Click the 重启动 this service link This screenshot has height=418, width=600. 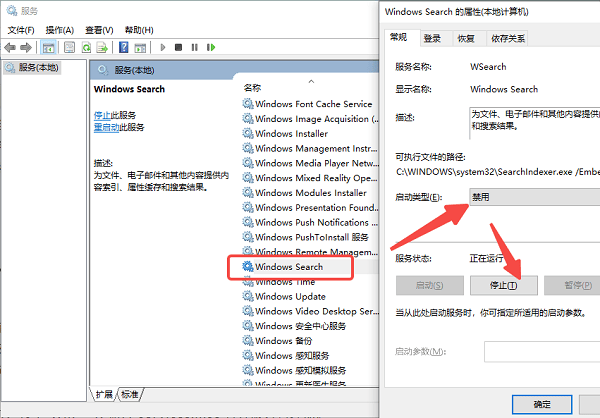point(106,127)
